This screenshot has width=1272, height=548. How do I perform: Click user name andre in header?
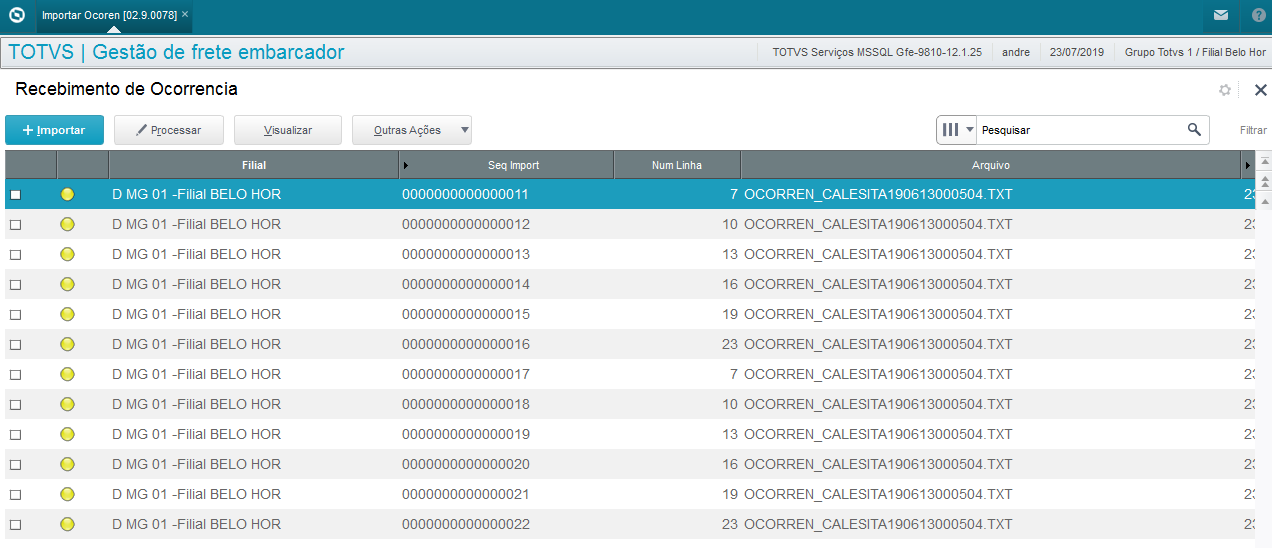pos(1016,52)
